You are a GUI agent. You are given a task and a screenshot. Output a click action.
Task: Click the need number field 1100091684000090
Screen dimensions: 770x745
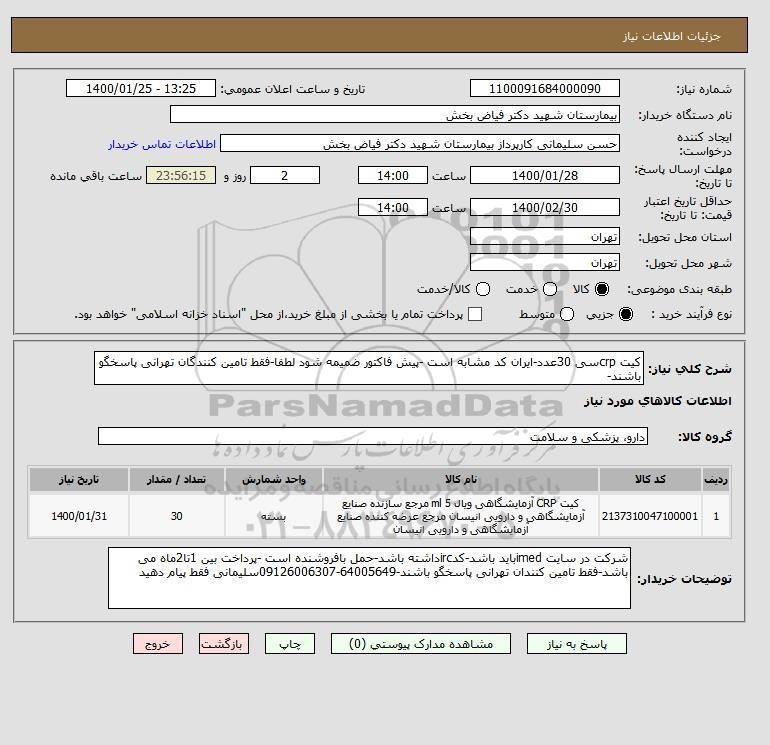545,88
